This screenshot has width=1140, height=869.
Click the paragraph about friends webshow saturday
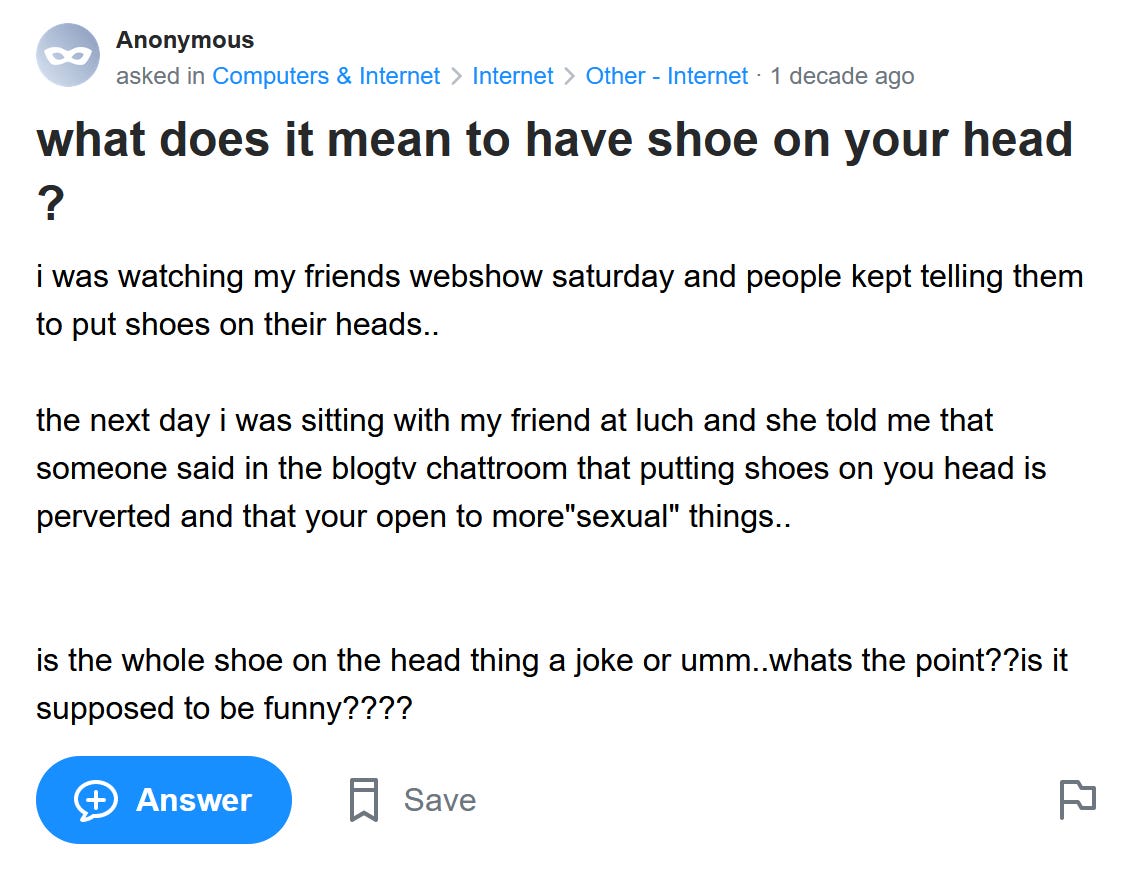tap(559, 300)
